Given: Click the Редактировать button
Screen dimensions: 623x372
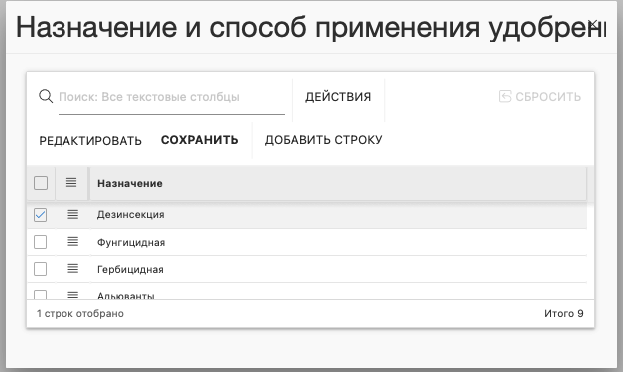Looking at the screenshot, I should (90, 141).
